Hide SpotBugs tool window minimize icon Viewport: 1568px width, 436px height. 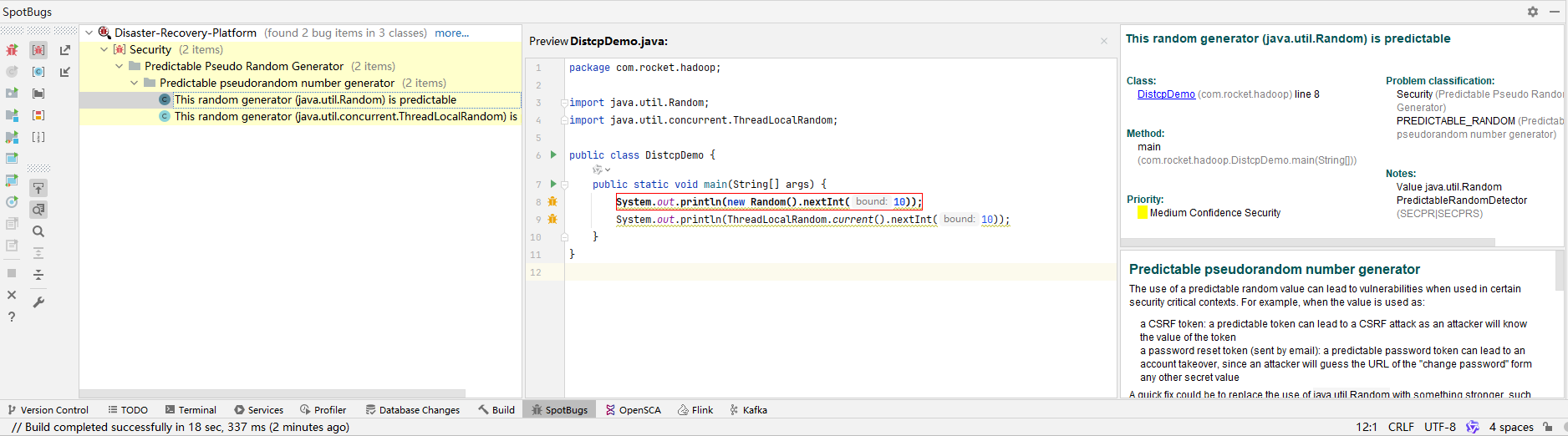tap(1555, 12)
